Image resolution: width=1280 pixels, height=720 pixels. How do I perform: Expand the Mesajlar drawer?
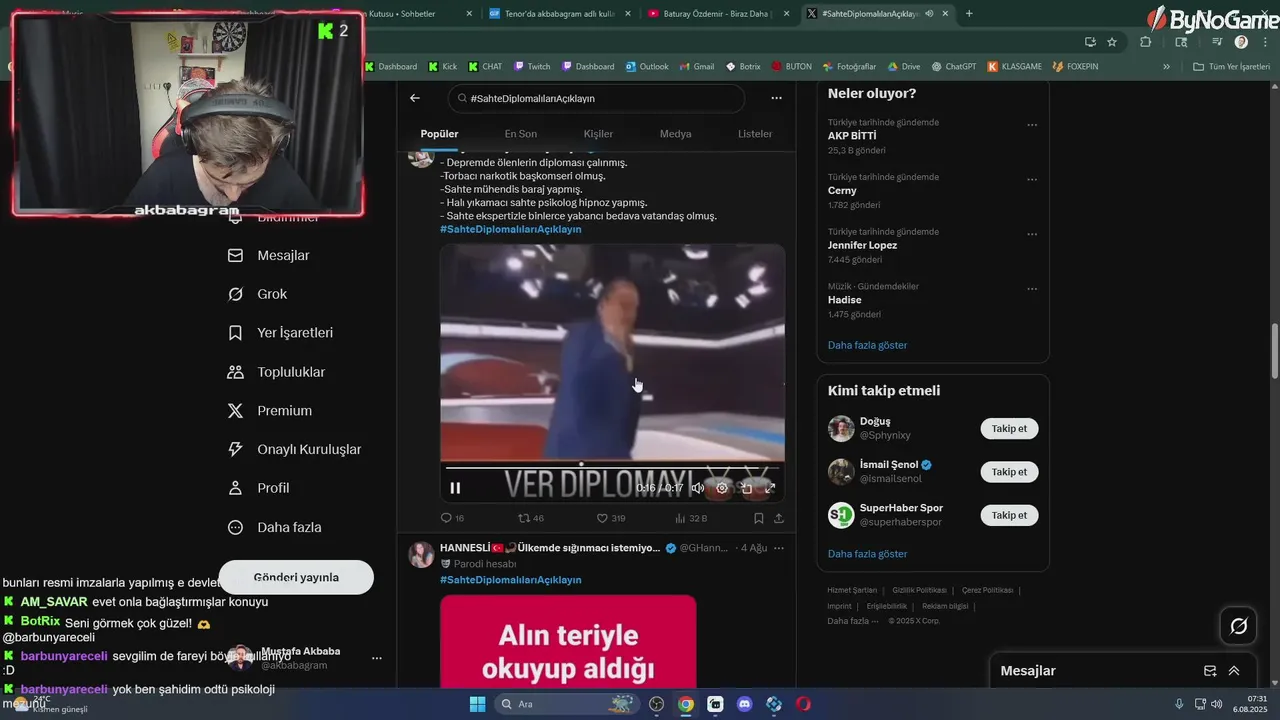click(1234, 671)
